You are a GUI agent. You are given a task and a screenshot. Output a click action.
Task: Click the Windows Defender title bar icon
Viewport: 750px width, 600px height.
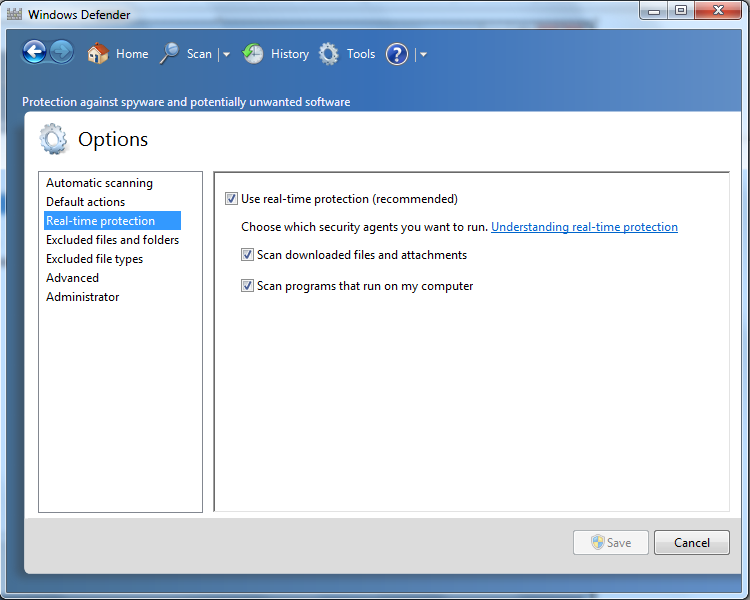pyautogui.click(x=14, y=14)
